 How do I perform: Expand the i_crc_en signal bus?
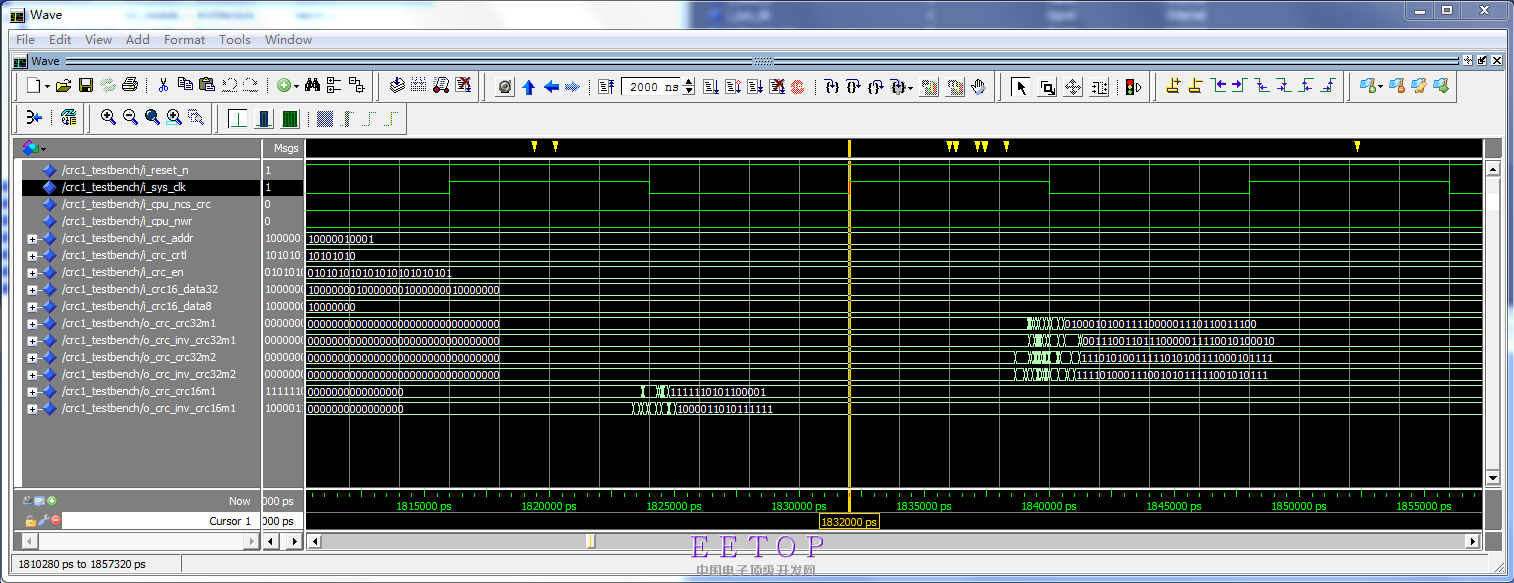tap(32, 273)
